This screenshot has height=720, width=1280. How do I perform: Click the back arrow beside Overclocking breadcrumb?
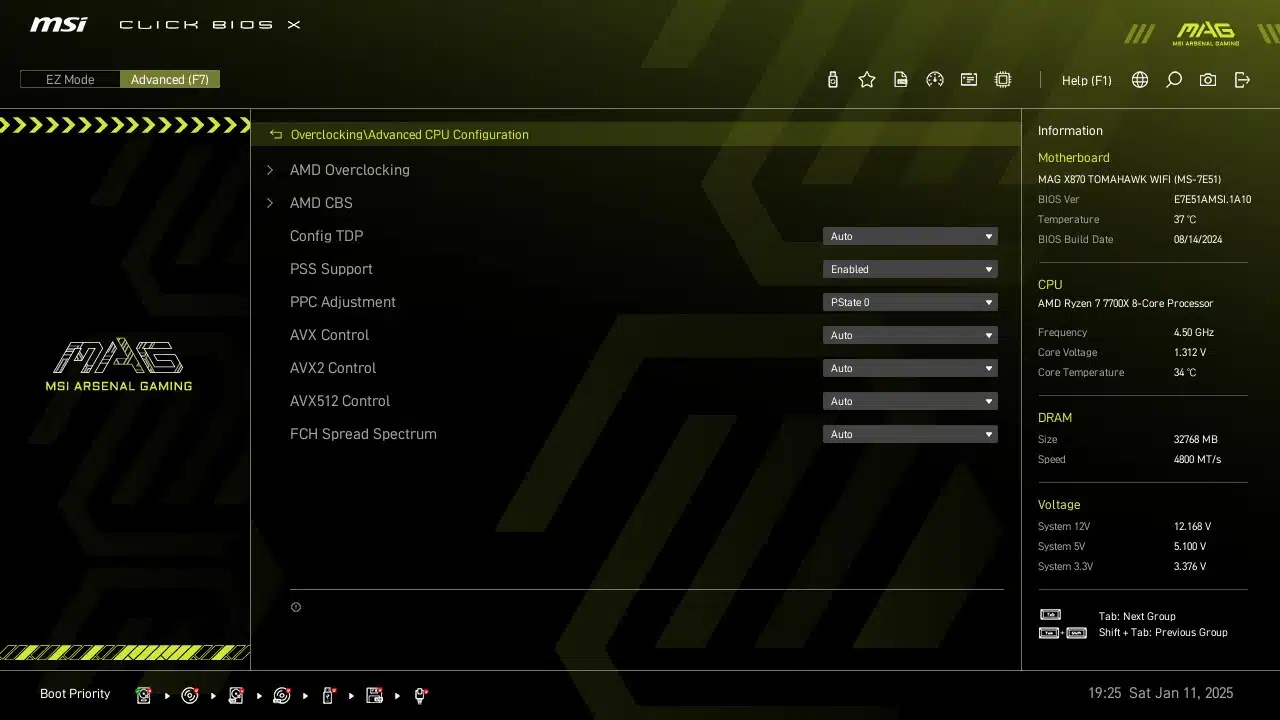click(x=276, y=134)
